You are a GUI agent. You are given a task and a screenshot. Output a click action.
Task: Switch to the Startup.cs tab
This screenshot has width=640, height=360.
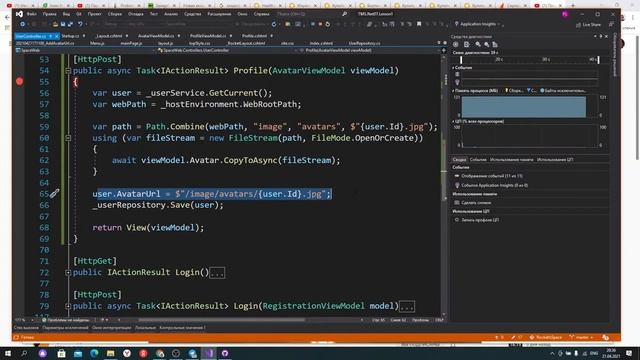point(70,36)
